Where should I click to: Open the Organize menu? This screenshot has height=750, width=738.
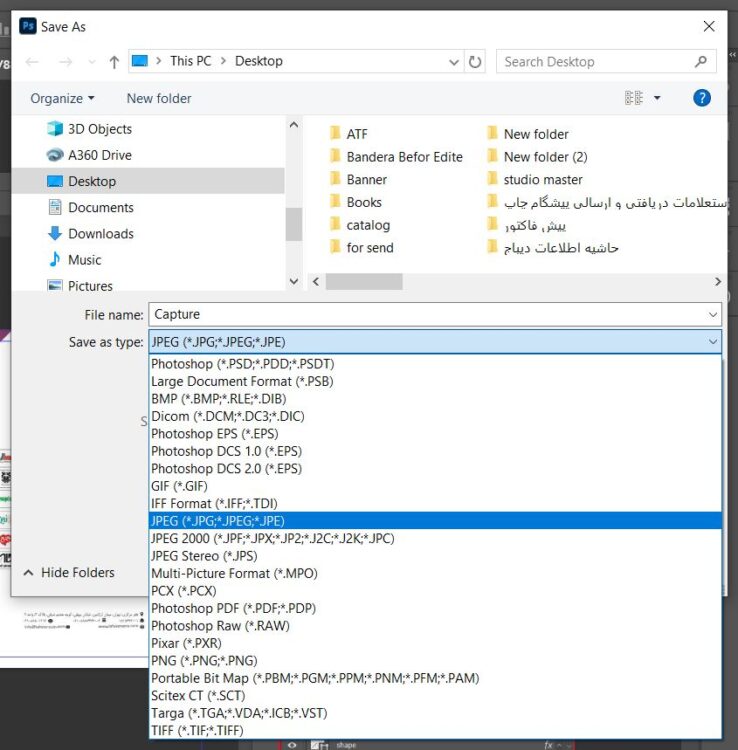62,99
